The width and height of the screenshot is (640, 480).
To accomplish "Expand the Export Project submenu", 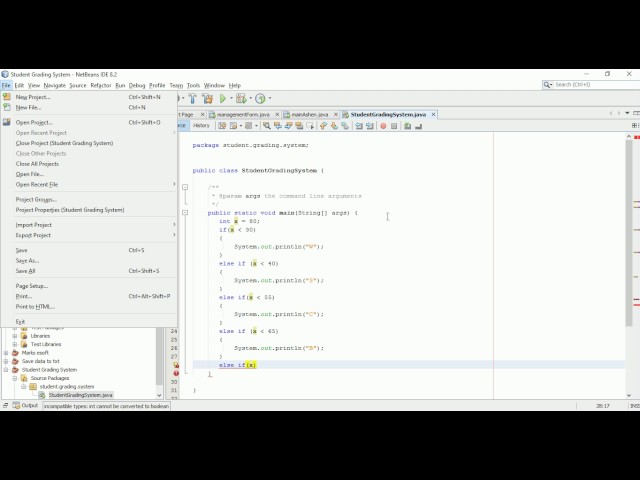I will point(174,235).
